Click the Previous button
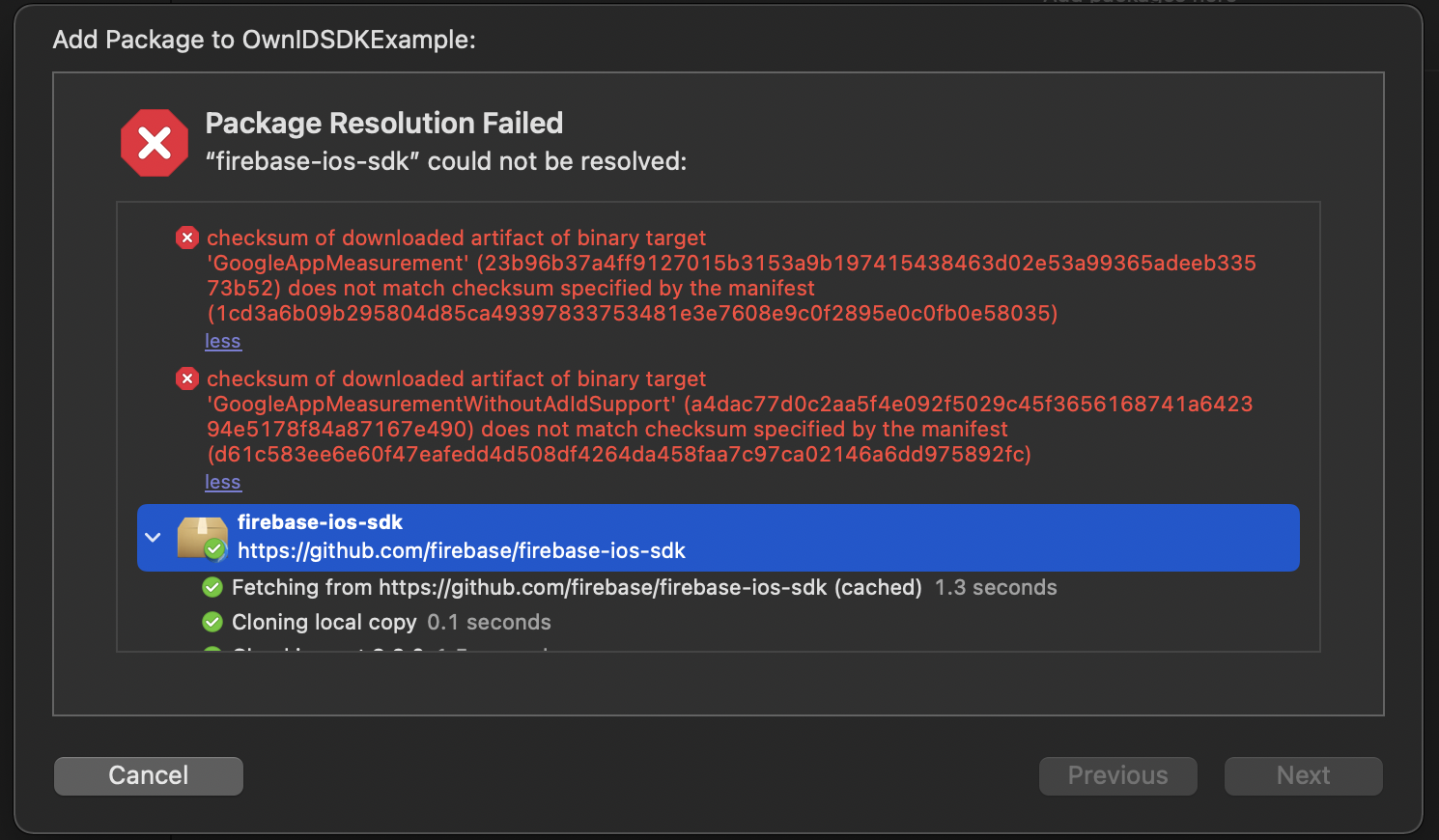The width and height of the screenshot is (1439, 840). point(1117,775)
